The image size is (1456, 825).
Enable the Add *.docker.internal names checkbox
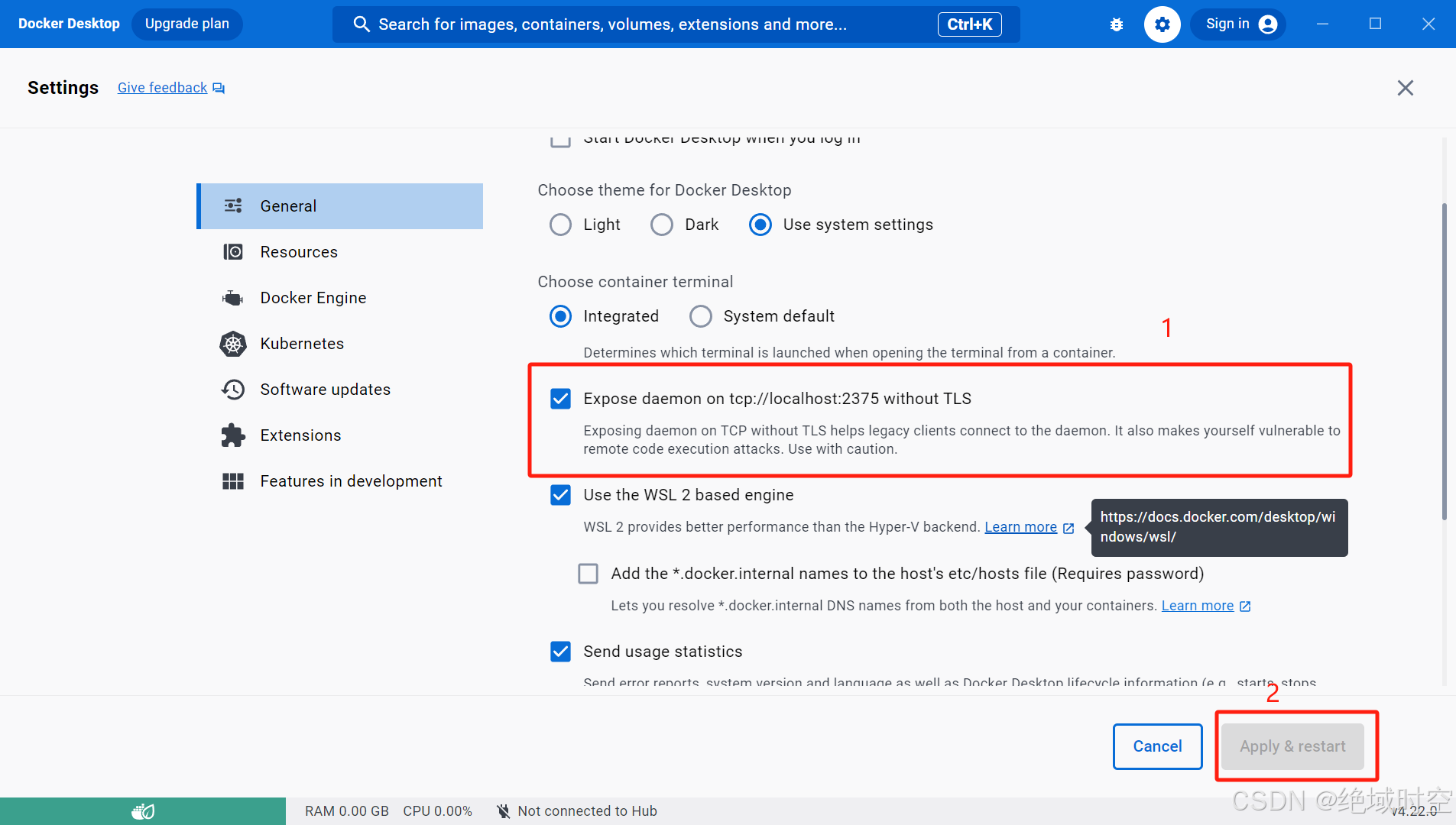(588, 574)
